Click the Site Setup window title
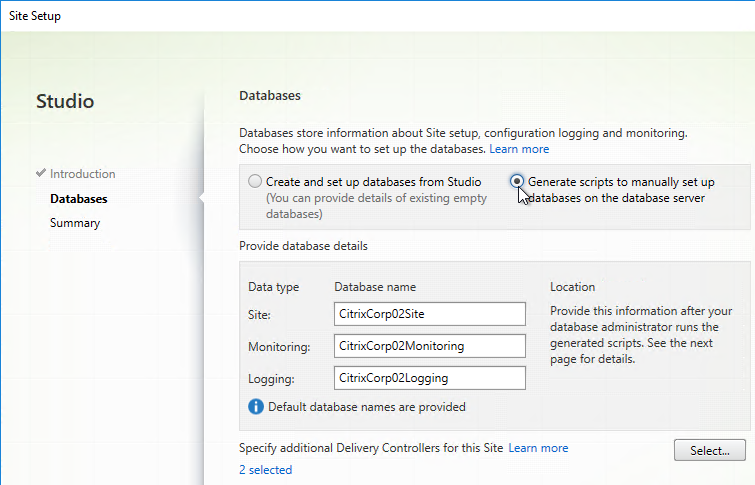 35,16
